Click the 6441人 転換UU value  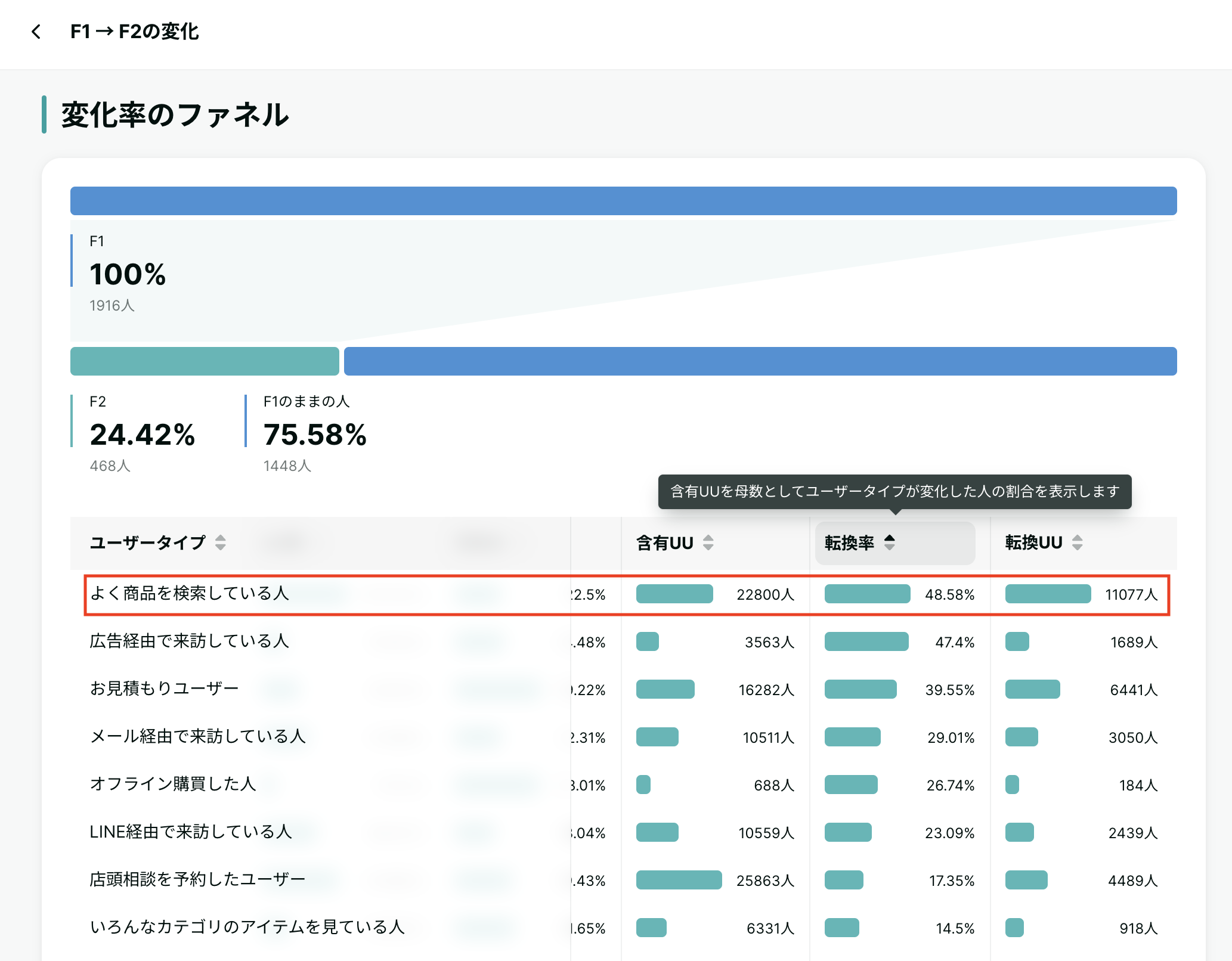(x=1134, y=690)
